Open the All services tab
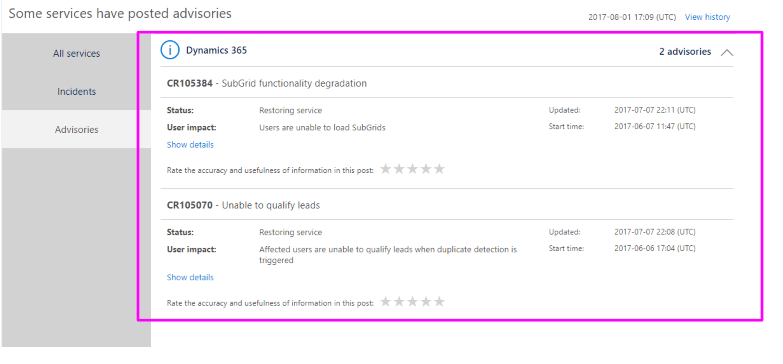Viewport: 783px width, 364px height. point(76,53)
